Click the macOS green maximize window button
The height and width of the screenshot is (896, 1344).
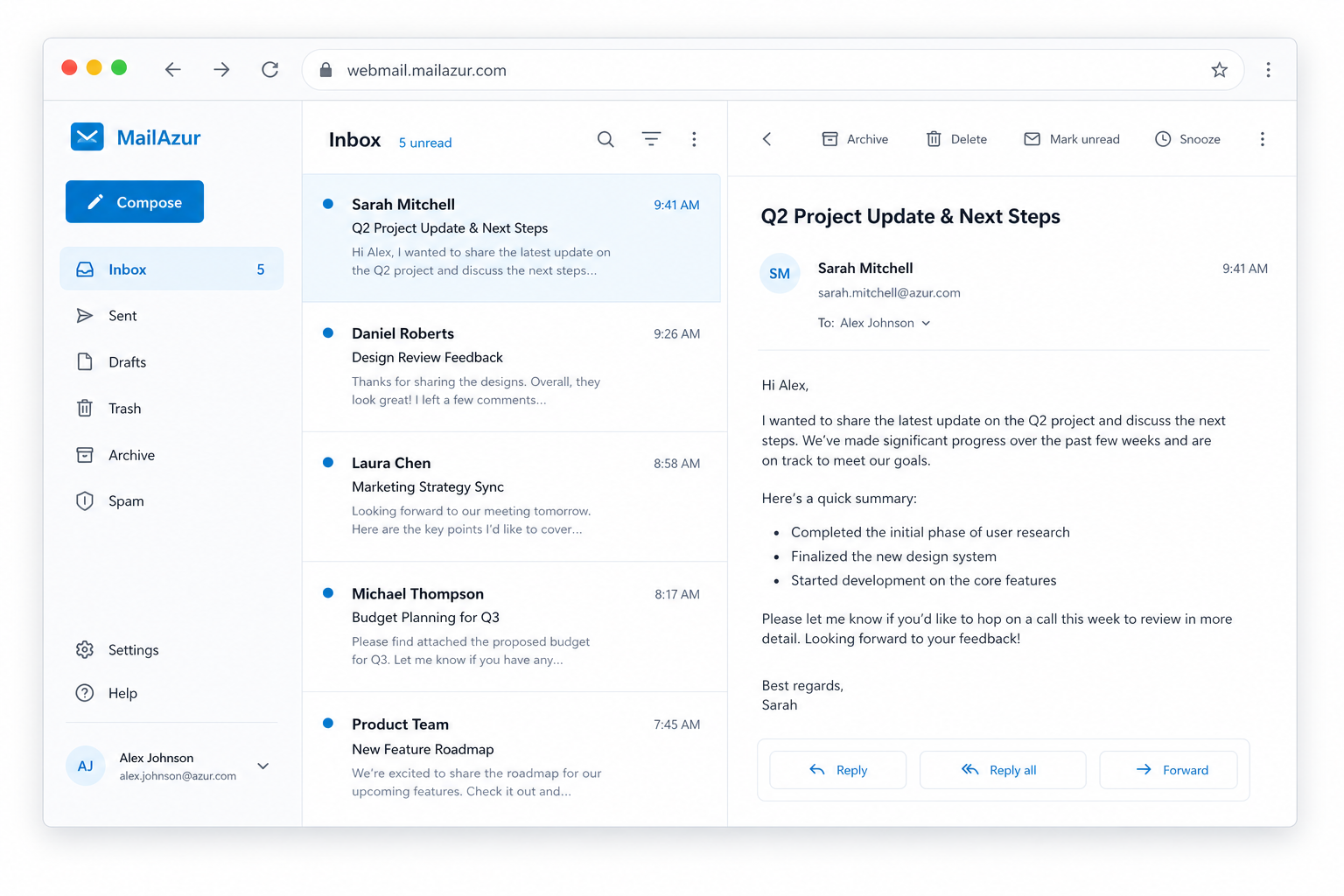[x=119, y=67]
